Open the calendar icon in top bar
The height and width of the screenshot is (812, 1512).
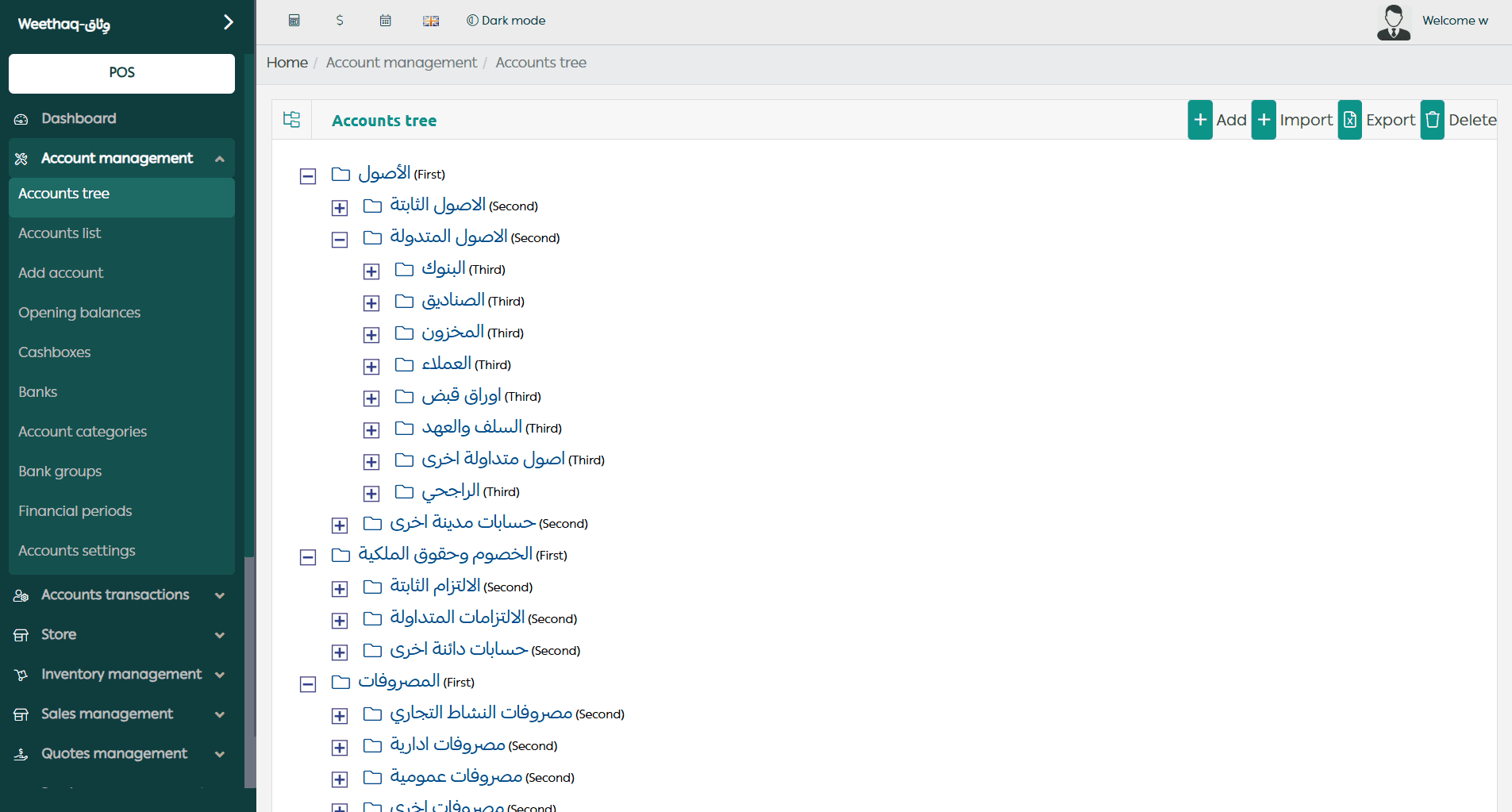tap(386, 21)
